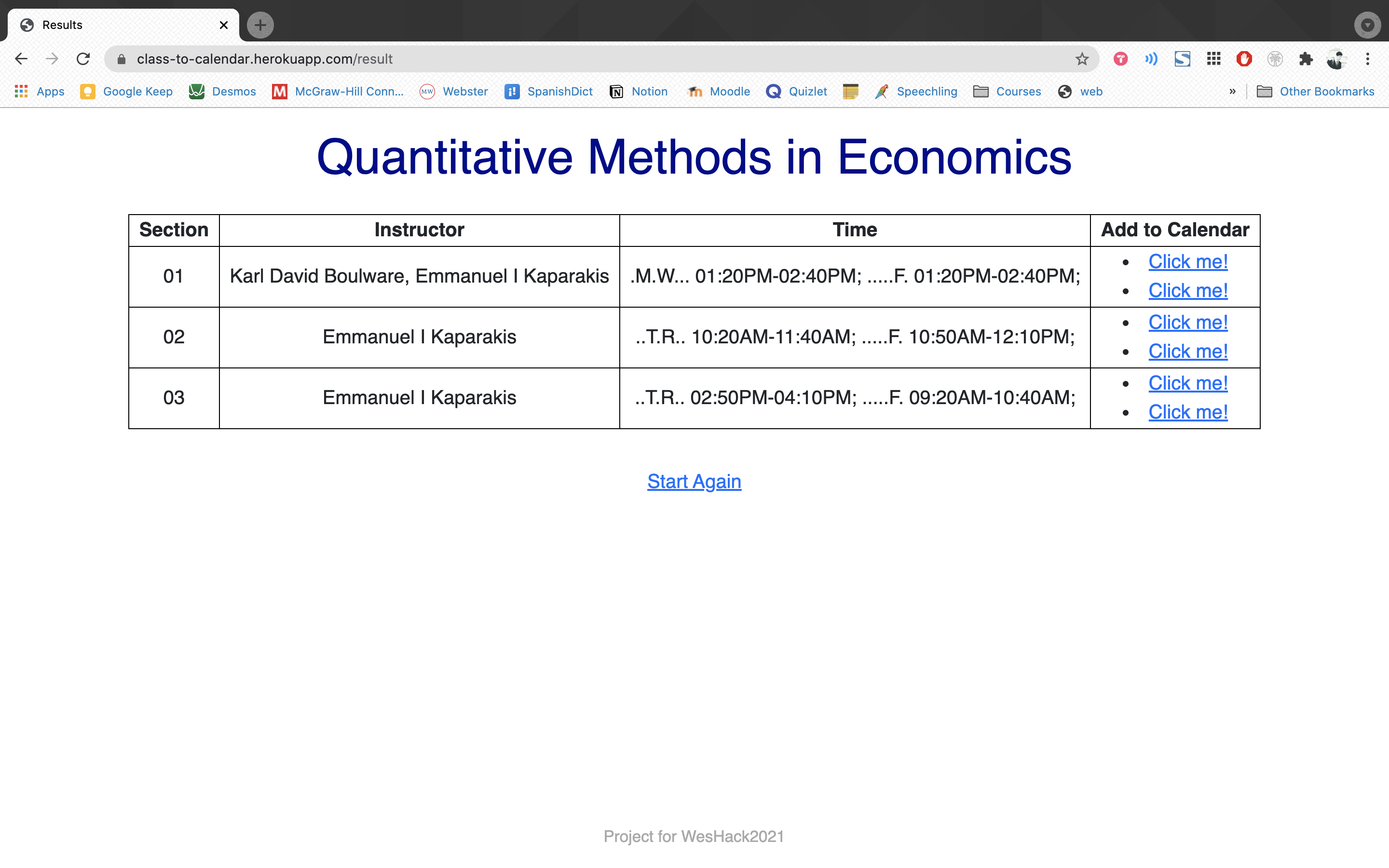Click the profile avatar icon

[1336, 58]
